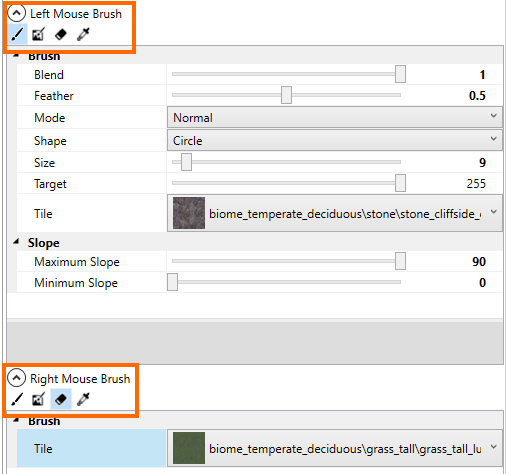This screenshot has height=474, width=506.
Task: Collapse the Brush group in Right Mouse Brush
Action: pyautogui.click(x=16, y=420)
